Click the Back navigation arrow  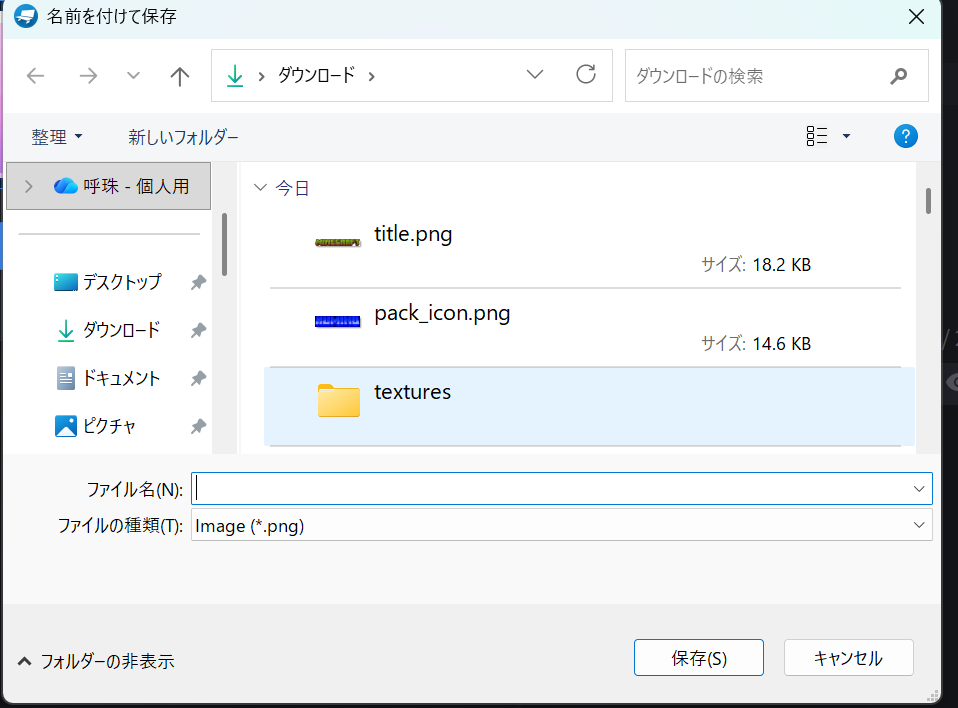pyautogui.click(x=35, y=76)
